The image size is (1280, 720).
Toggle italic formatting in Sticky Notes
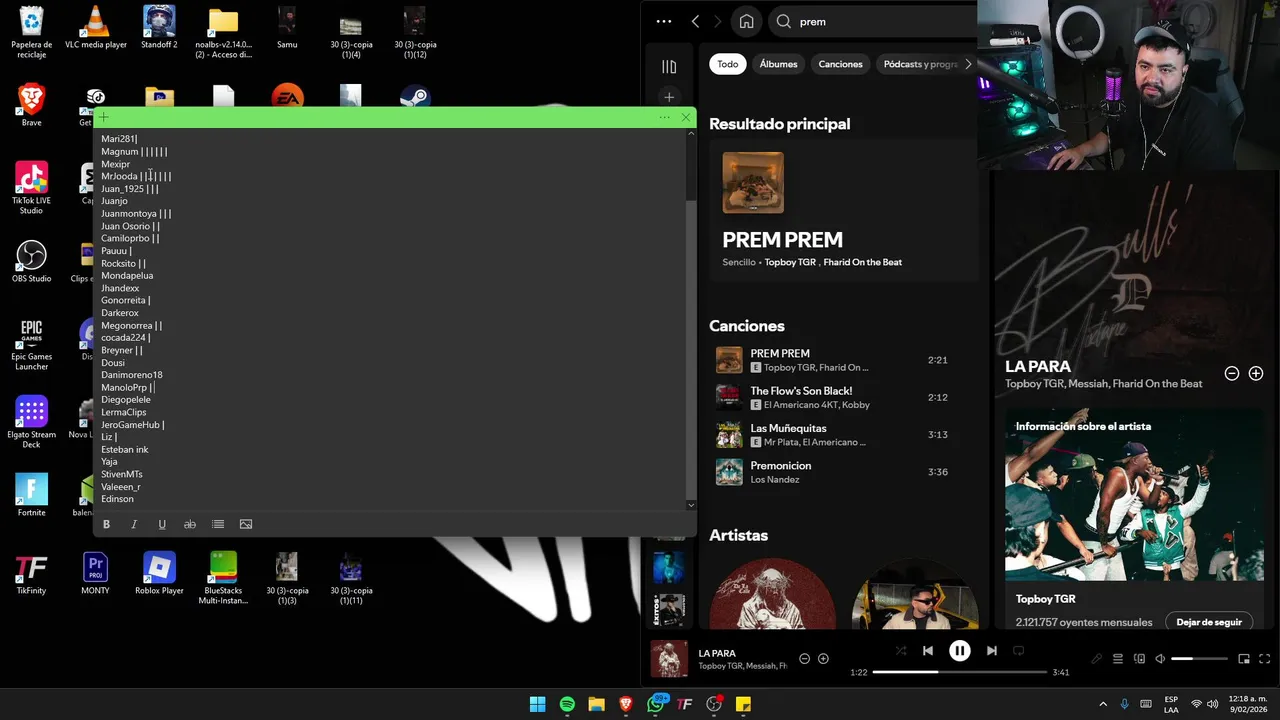tap(134, 524)
